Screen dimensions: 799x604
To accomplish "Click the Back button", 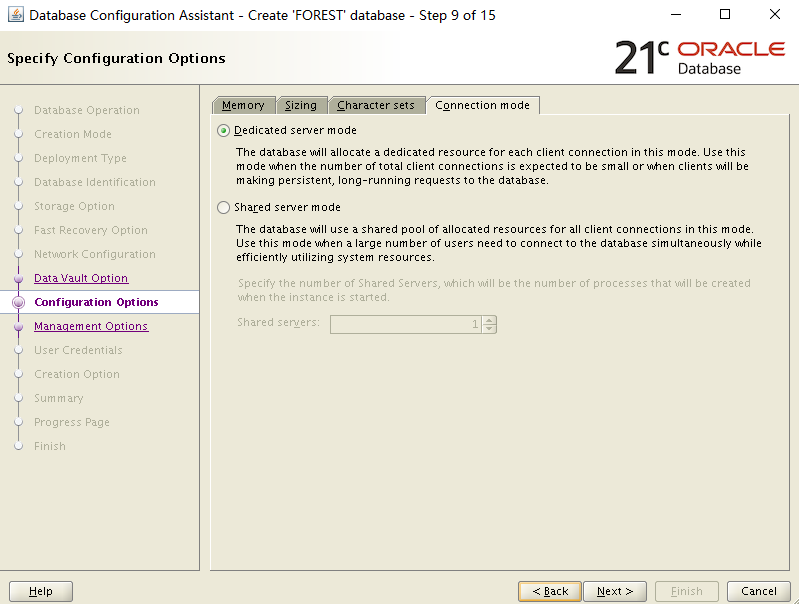I will pos(550,591).
